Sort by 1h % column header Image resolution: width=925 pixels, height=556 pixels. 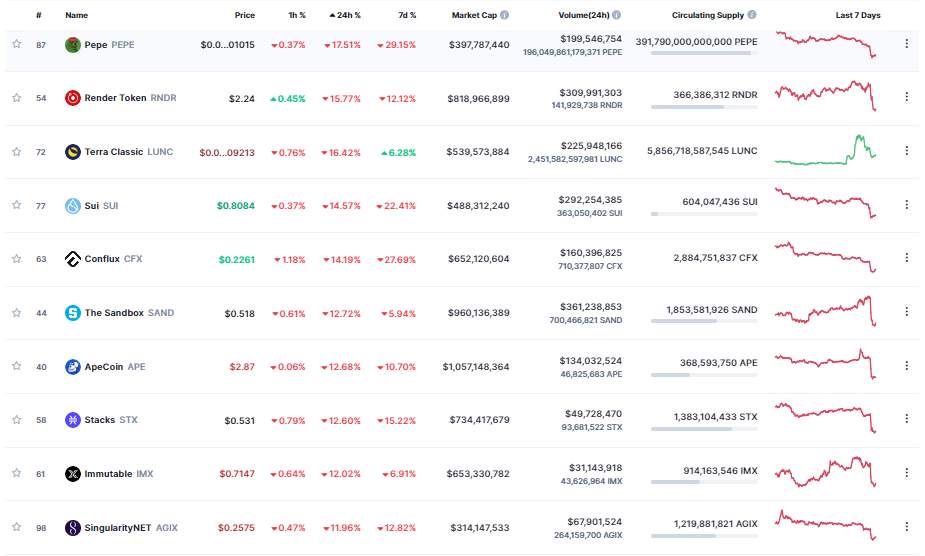pos(297,15)
